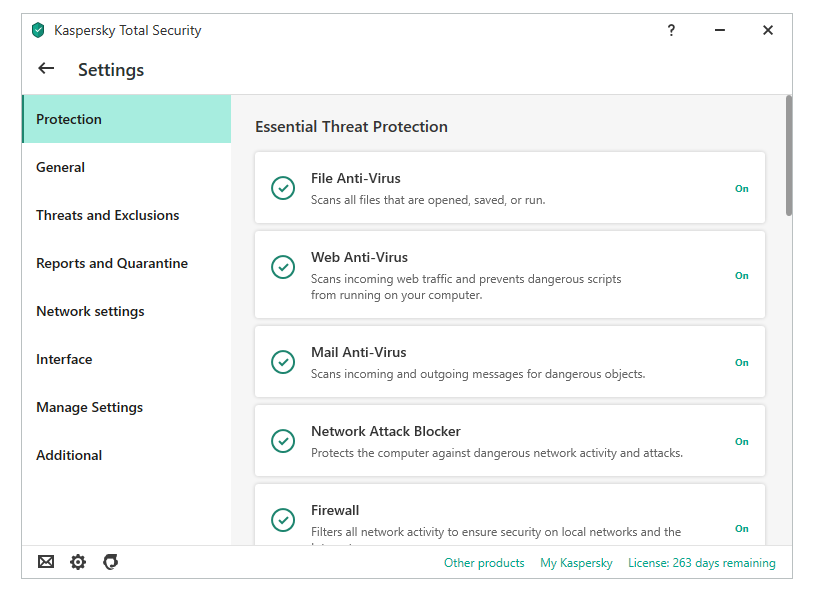Select the Protection settings tab
This screenshot has width=813, height=596.
[x=127, y=119]
